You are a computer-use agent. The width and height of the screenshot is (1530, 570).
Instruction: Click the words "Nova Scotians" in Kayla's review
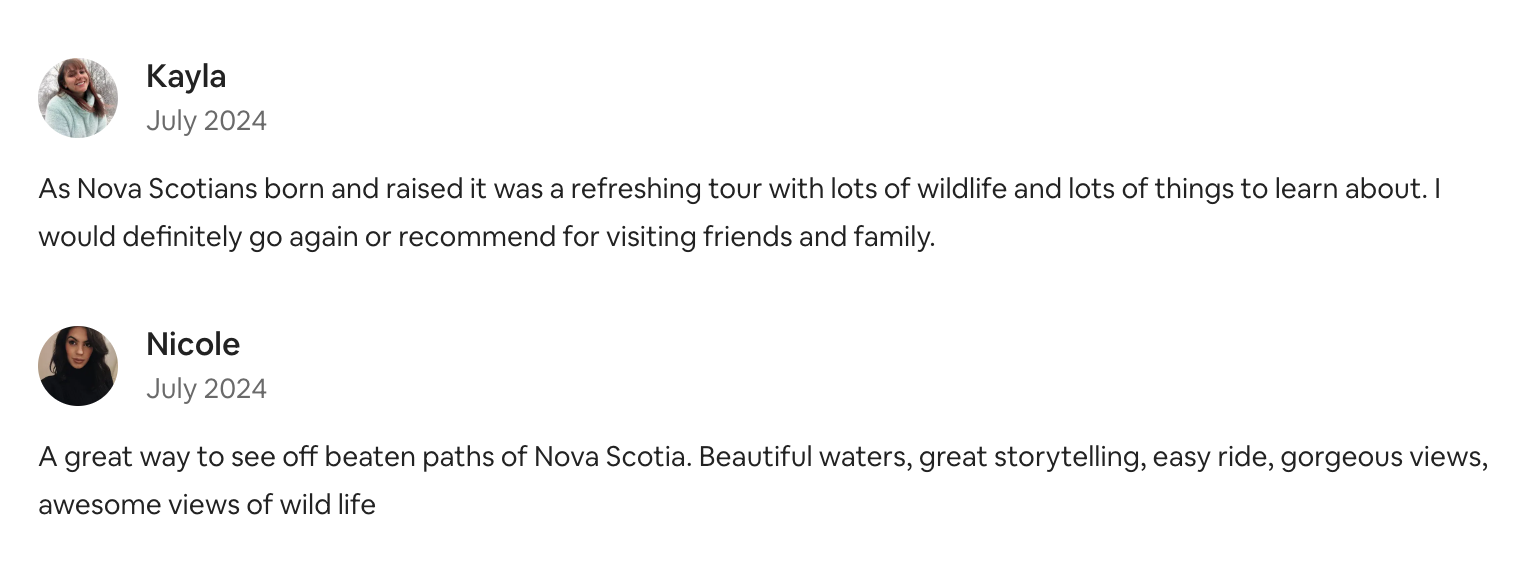[167, 189]
